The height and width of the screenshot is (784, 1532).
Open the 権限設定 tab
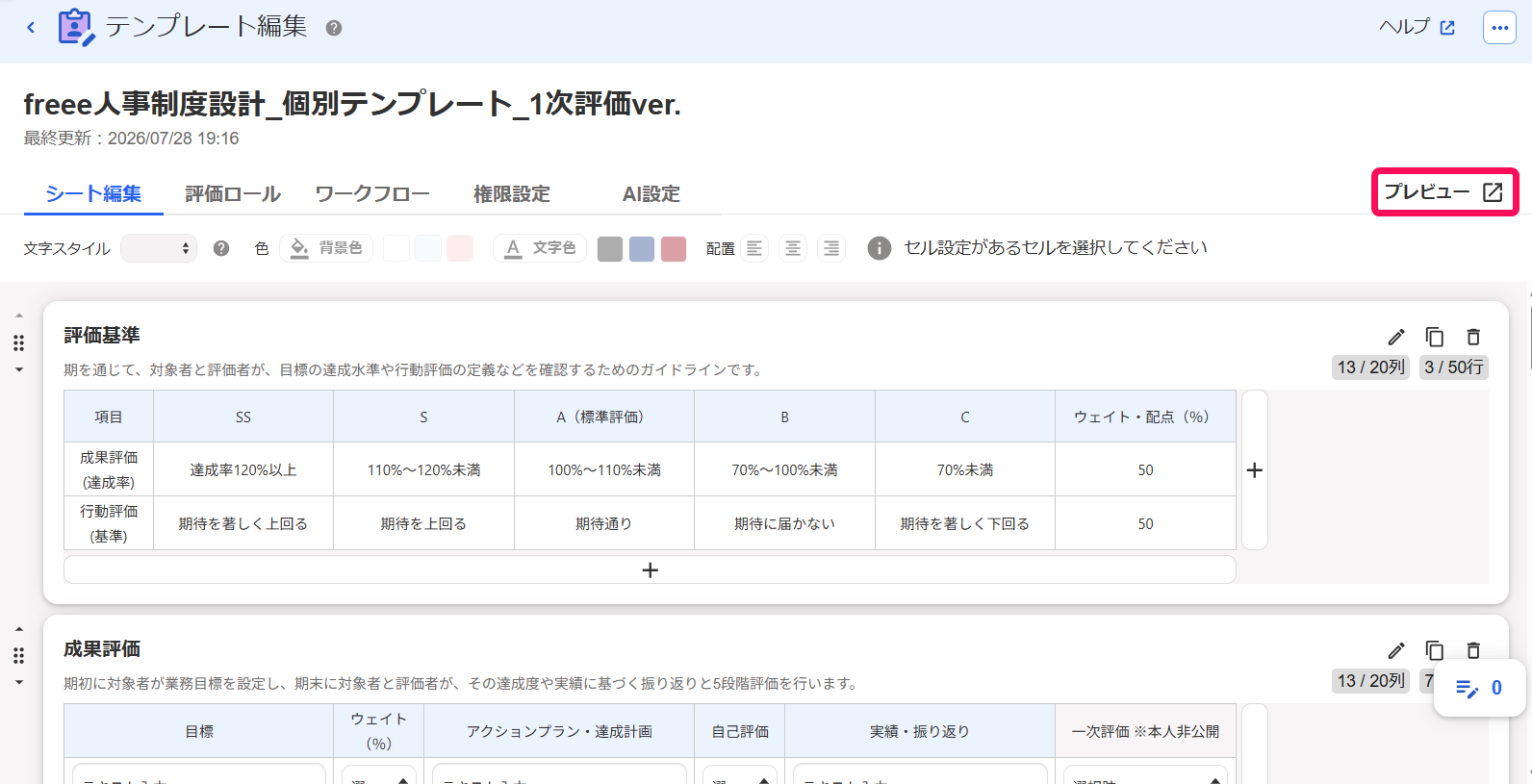pos(512,193)
